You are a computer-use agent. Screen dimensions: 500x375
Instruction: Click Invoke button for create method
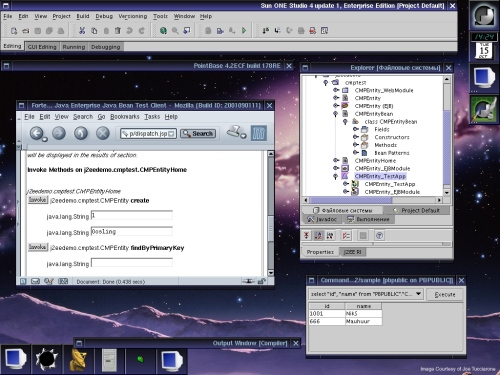click(37, 200)
